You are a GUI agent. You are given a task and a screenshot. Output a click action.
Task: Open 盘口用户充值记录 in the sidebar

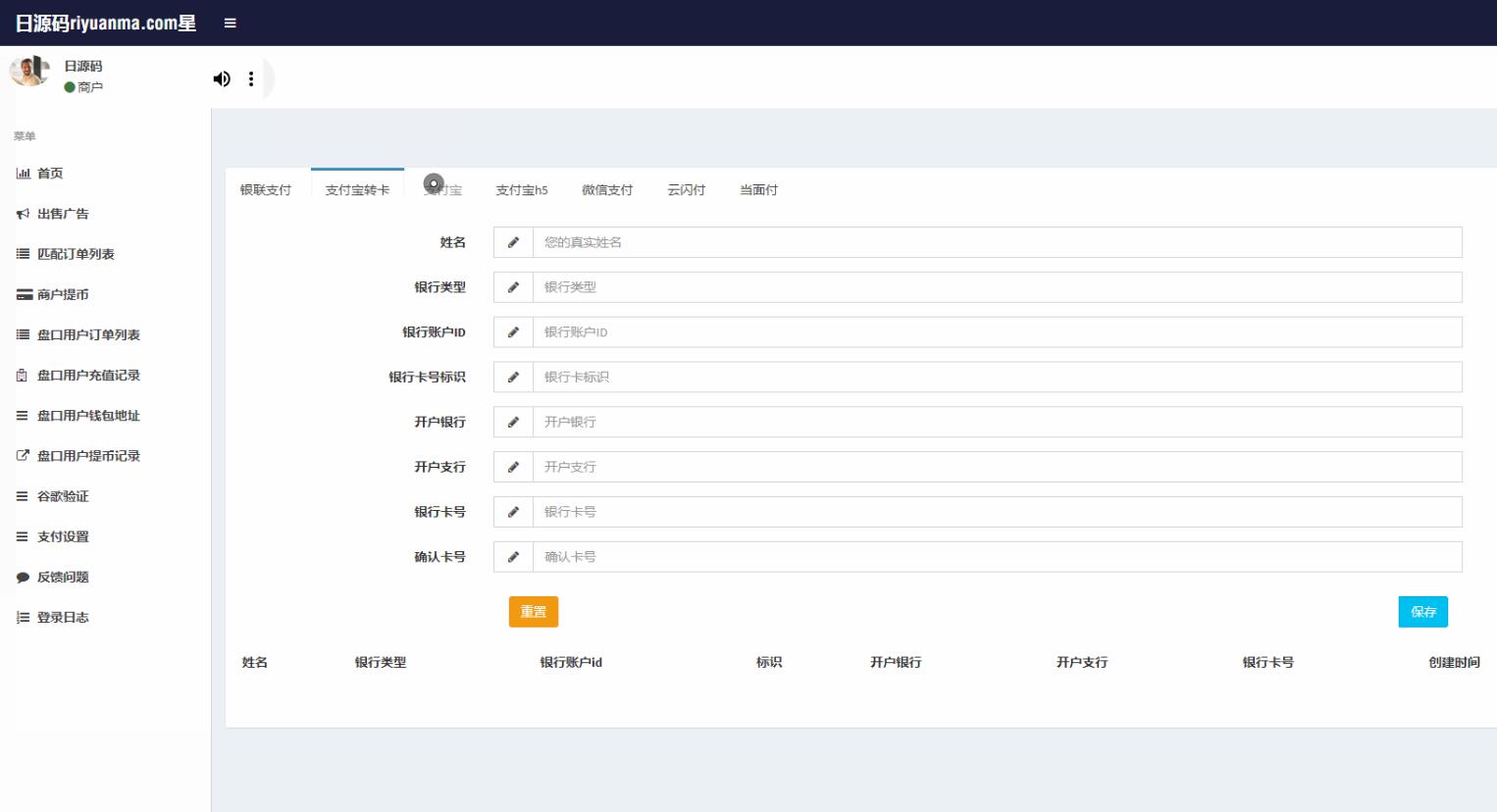[x=88, y=376]
